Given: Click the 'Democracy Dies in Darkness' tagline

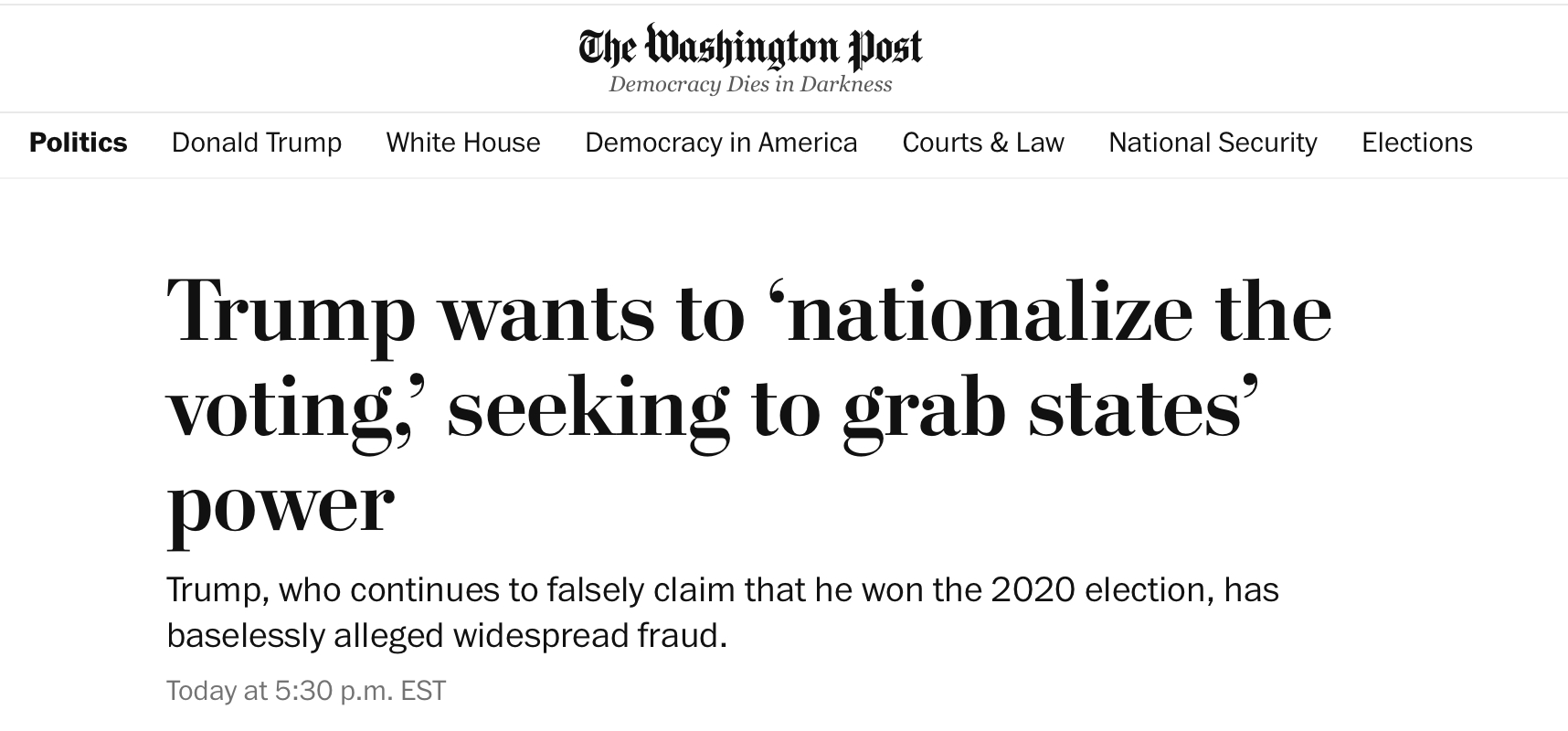Looking at the screenshot, I should click(750, 85).
